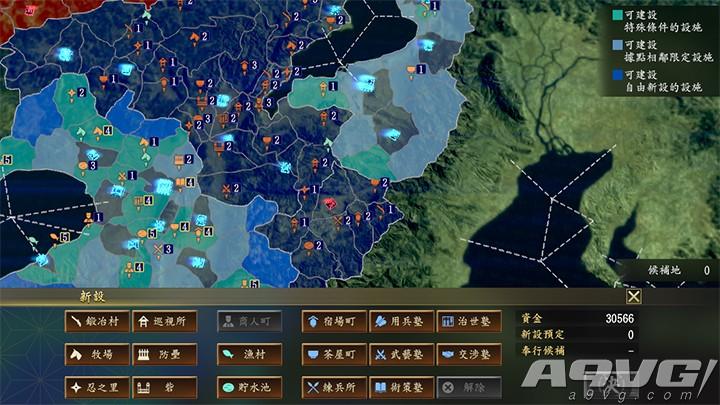
Task: Close the 新設 panel with X
Action: [x=634, y=297]
